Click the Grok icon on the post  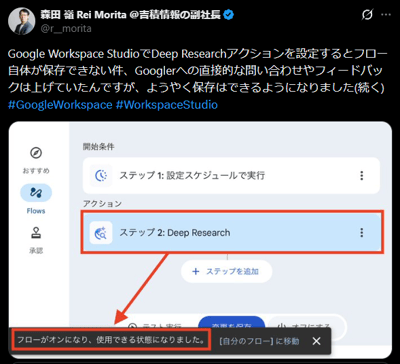[x=367, y=15]
